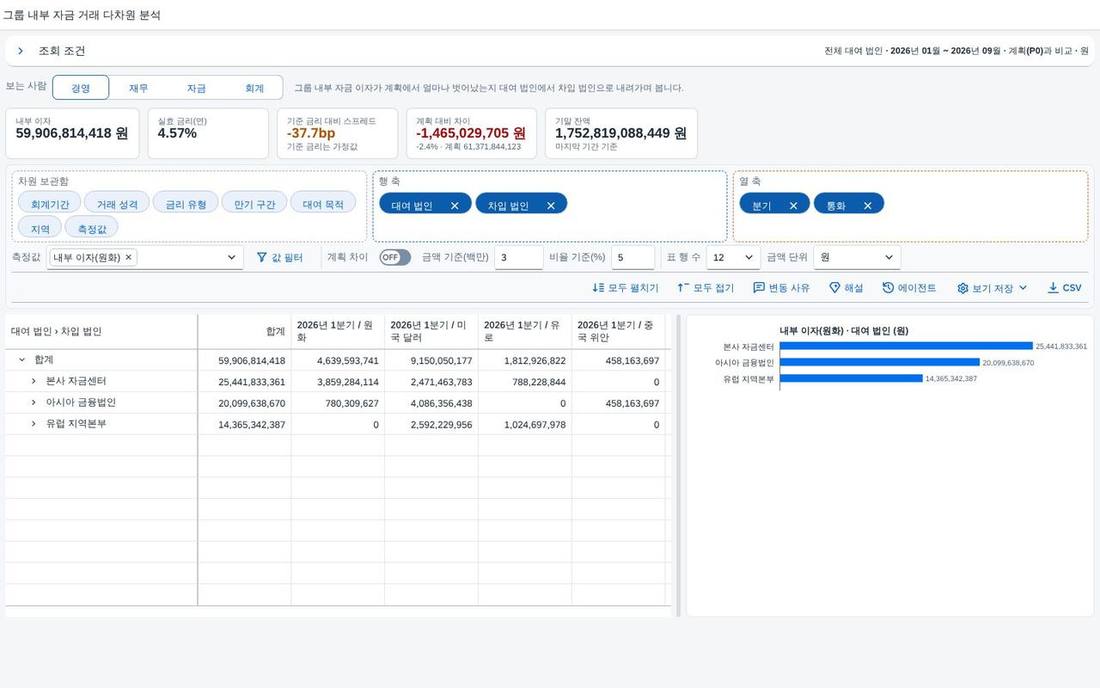The image size is (1100, 688).
Task: Clear the 내부 이자(원화) measure tag
Action: pyautogui.click(x=128, y=257)
